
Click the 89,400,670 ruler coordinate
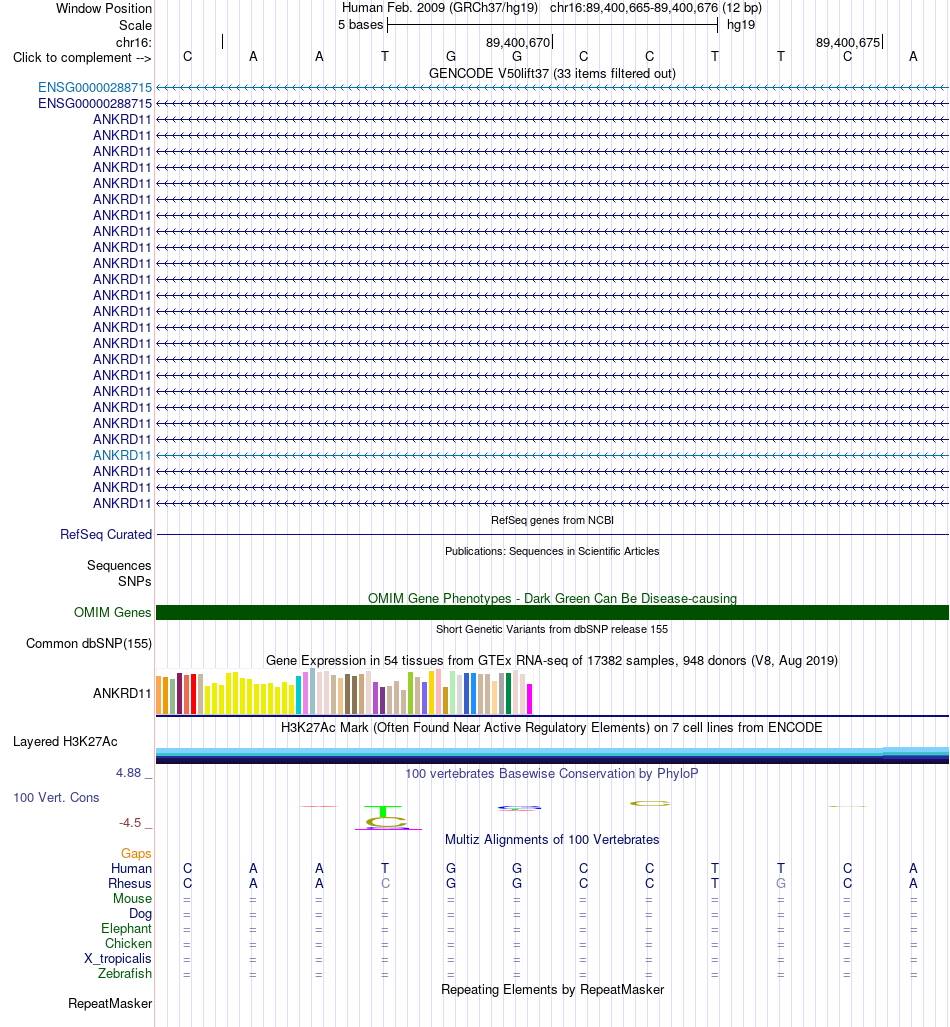coord(518,43)
